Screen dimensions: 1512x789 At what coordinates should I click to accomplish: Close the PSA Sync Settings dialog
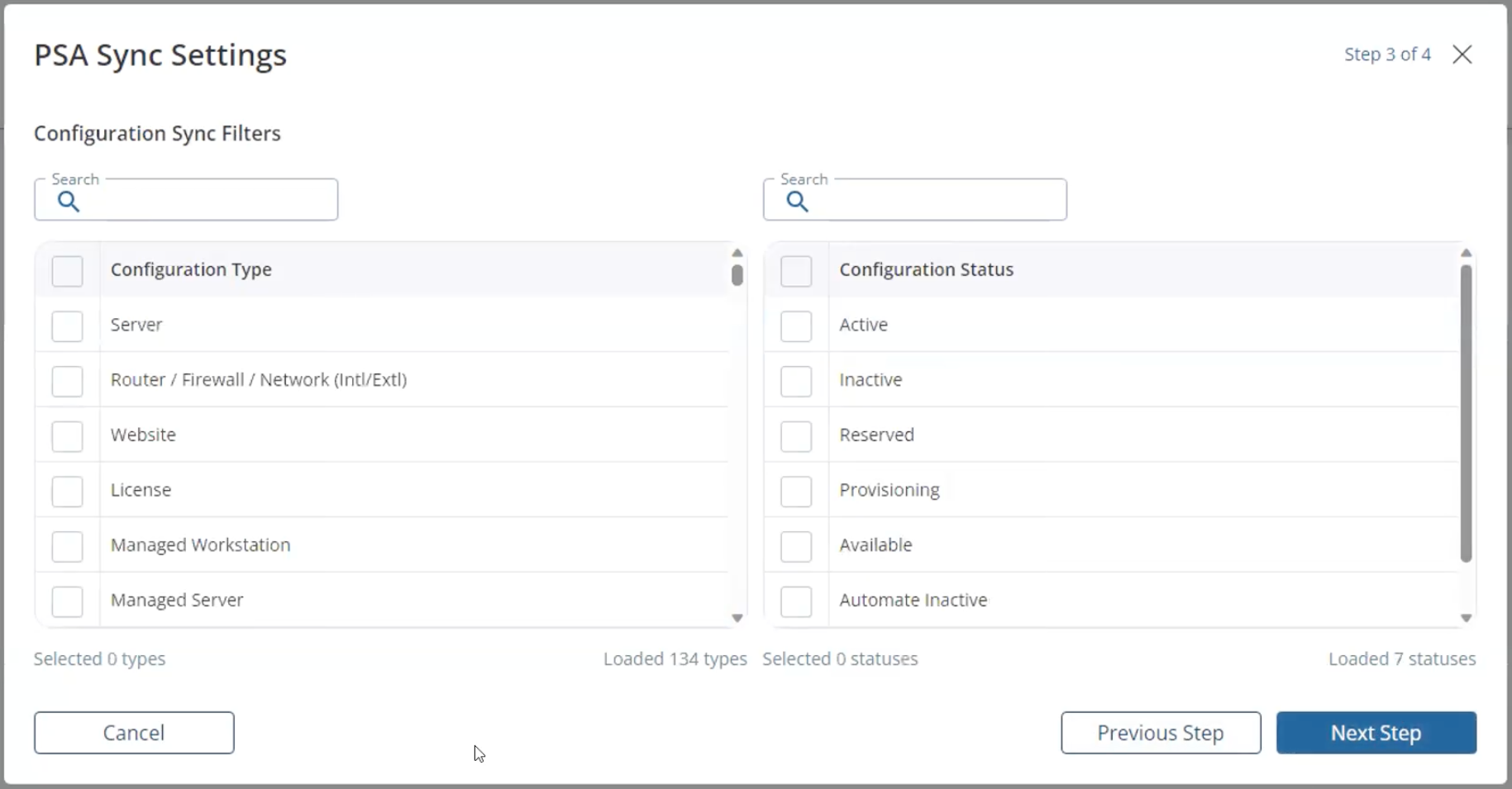(x=1462, y=55)
